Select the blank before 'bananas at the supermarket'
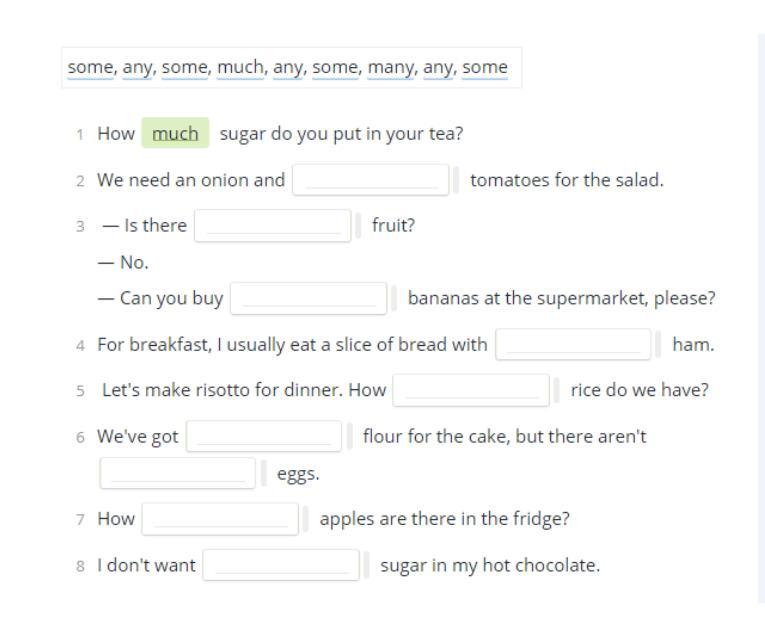This screenshot has width=765, height=629. 308,298
